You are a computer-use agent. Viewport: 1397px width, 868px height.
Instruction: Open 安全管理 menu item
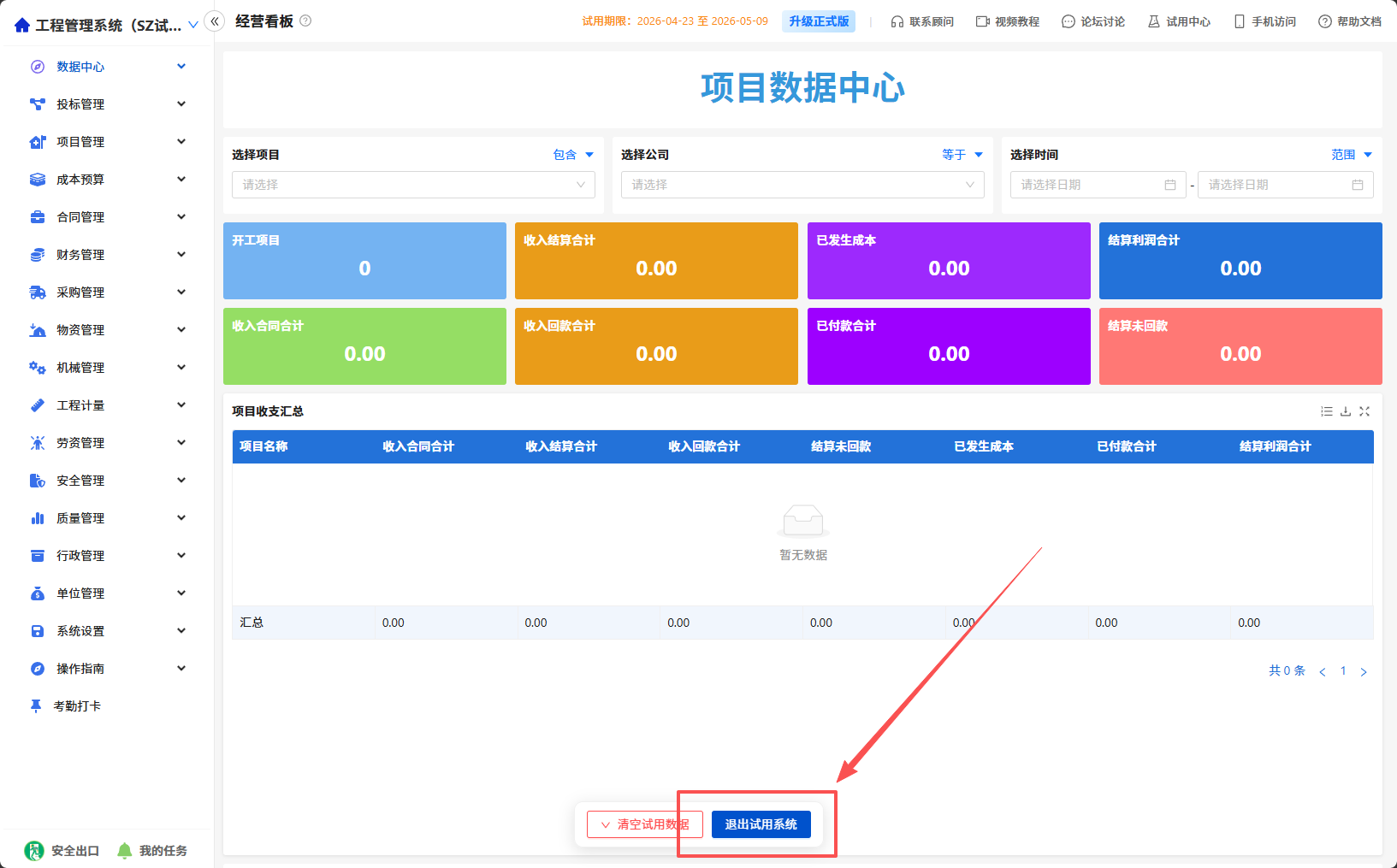[108, 481]
